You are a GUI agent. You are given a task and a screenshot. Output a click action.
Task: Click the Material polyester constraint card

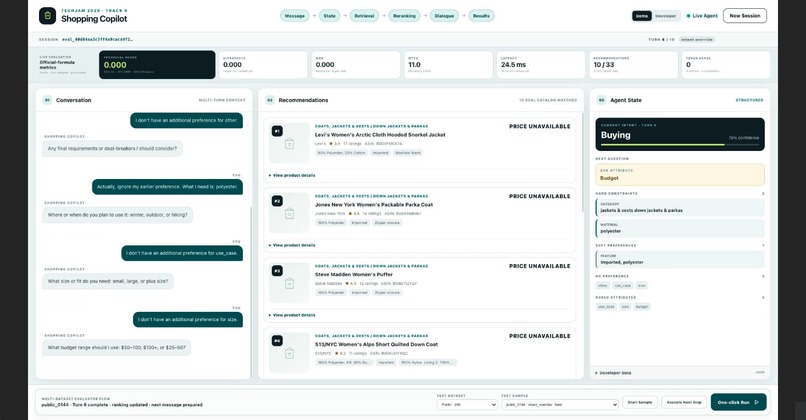pyautogui.click(x=680, y=229)
